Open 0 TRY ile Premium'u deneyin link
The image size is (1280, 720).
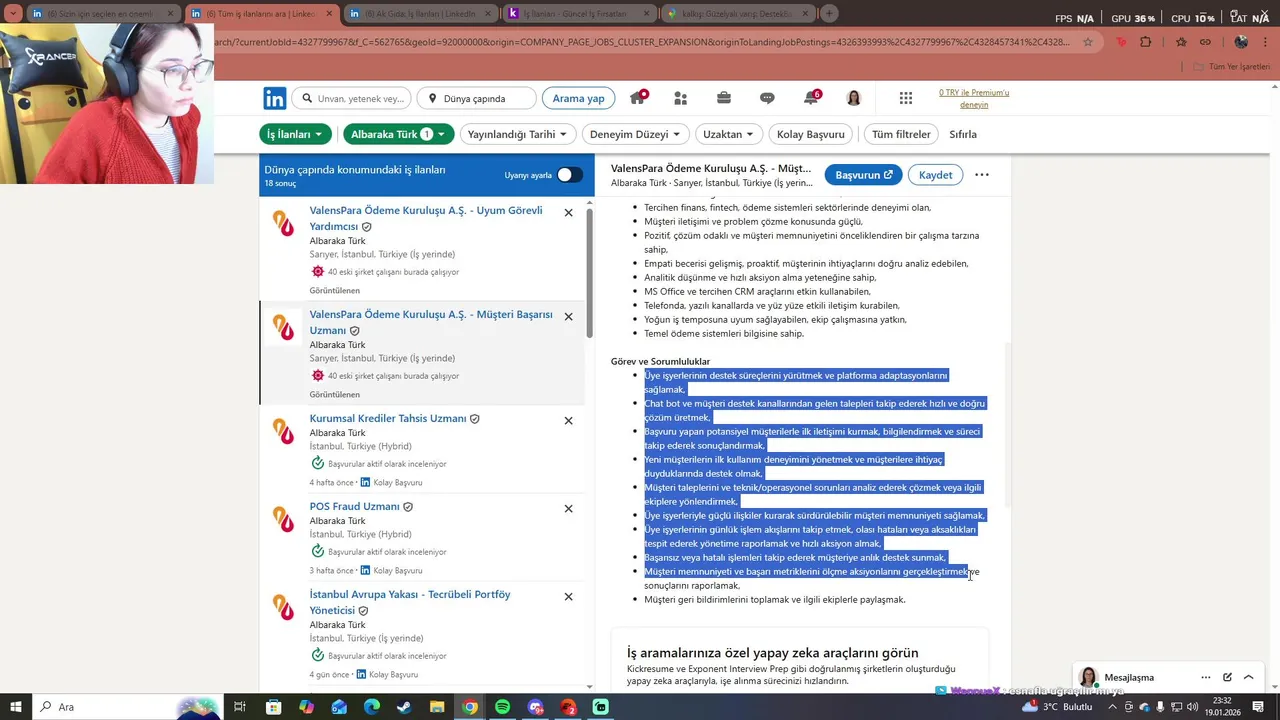[974, 98]
